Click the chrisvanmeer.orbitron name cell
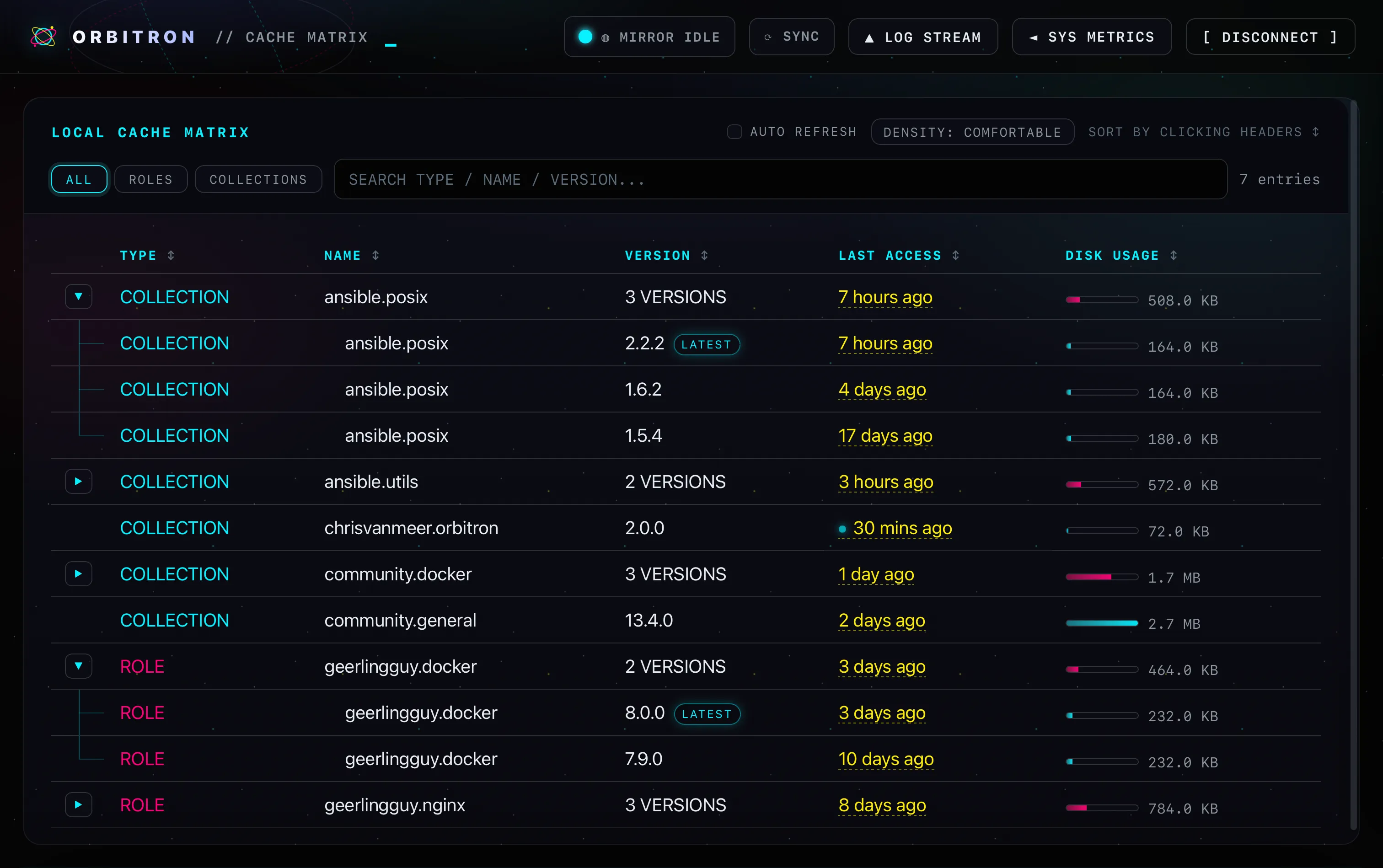The height and width of the screenshot is (868, 1383). pos(411,528)
